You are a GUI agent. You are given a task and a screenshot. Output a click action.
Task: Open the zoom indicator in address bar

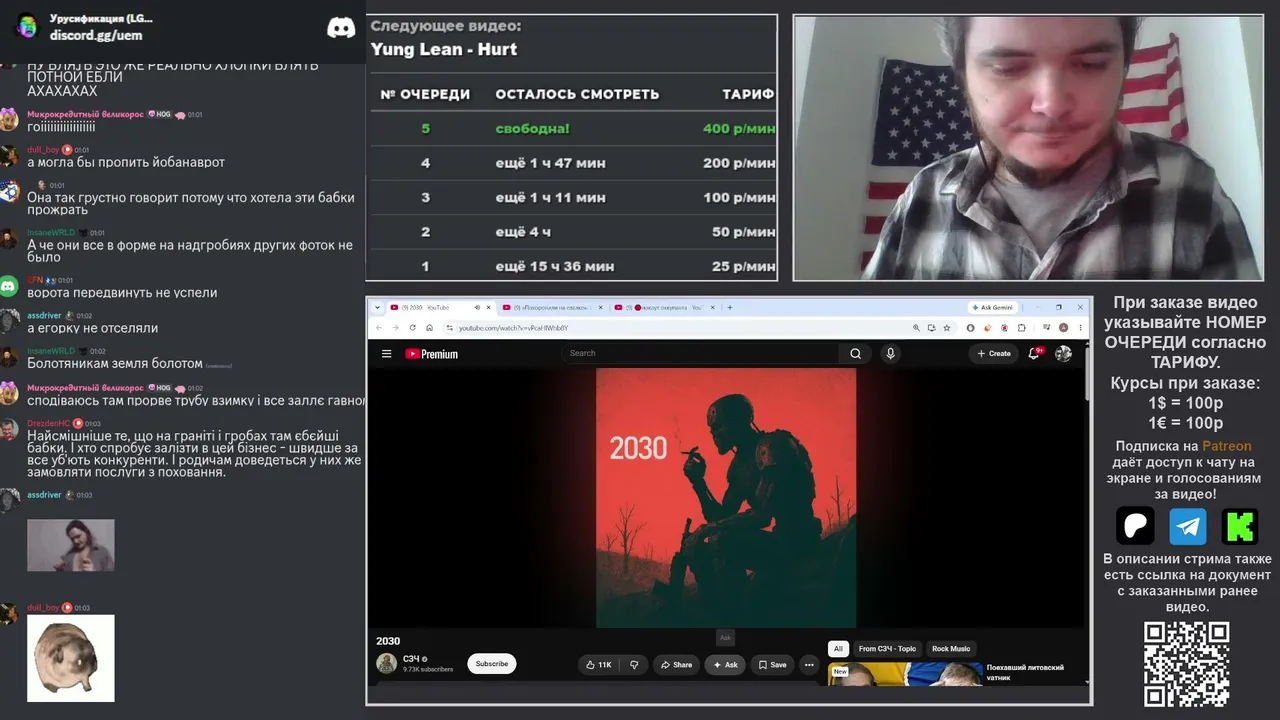click(x=916, y=328)
